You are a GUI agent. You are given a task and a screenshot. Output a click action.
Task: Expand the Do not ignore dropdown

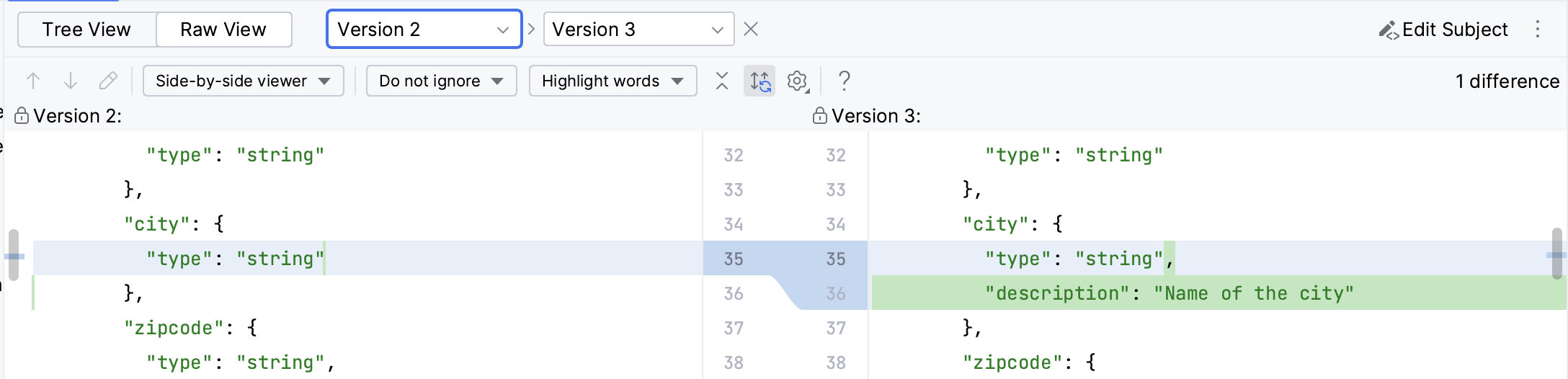(x=441, y=81)
